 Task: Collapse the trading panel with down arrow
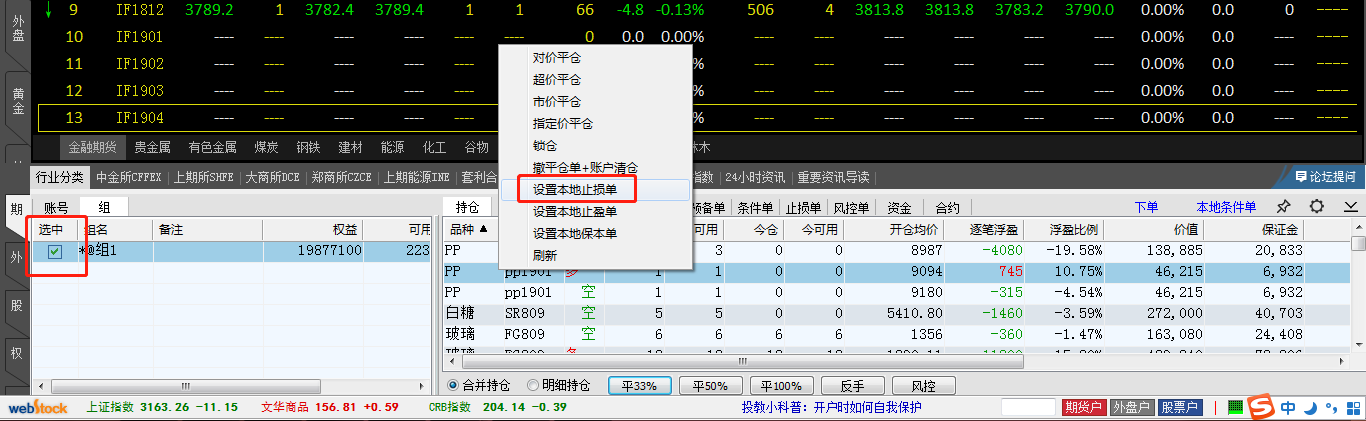[x=1350, y=207]
